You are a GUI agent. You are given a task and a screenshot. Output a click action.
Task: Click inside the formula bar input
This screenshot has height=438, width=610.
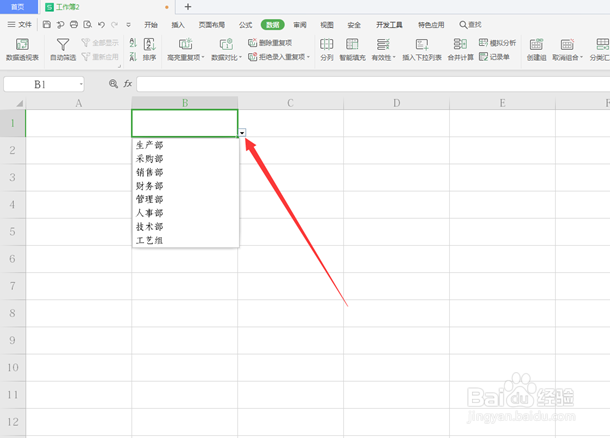[x=373, y=84]
